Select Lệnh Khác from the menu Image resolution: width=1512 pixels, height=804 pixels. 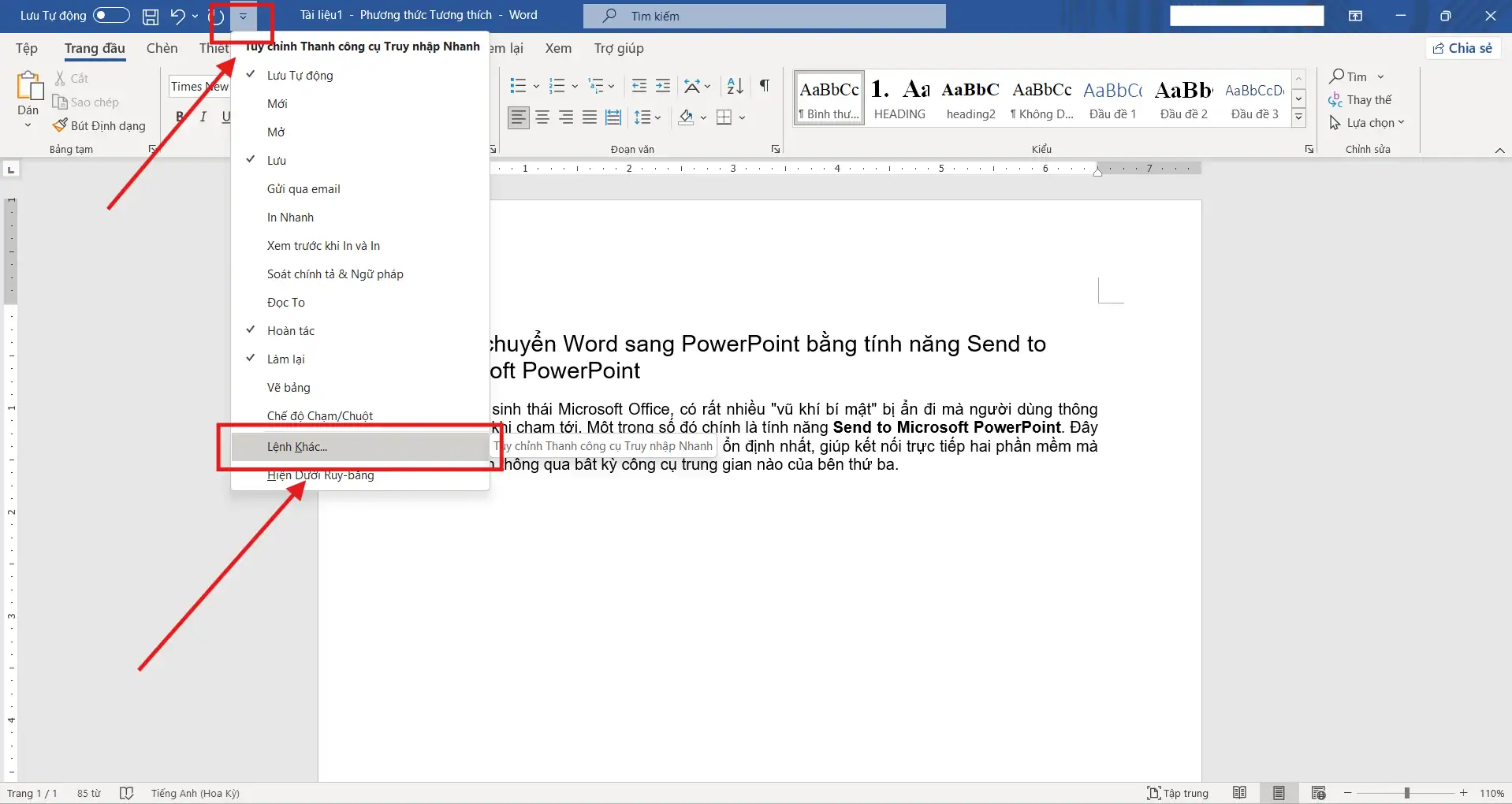pos(296,446)
